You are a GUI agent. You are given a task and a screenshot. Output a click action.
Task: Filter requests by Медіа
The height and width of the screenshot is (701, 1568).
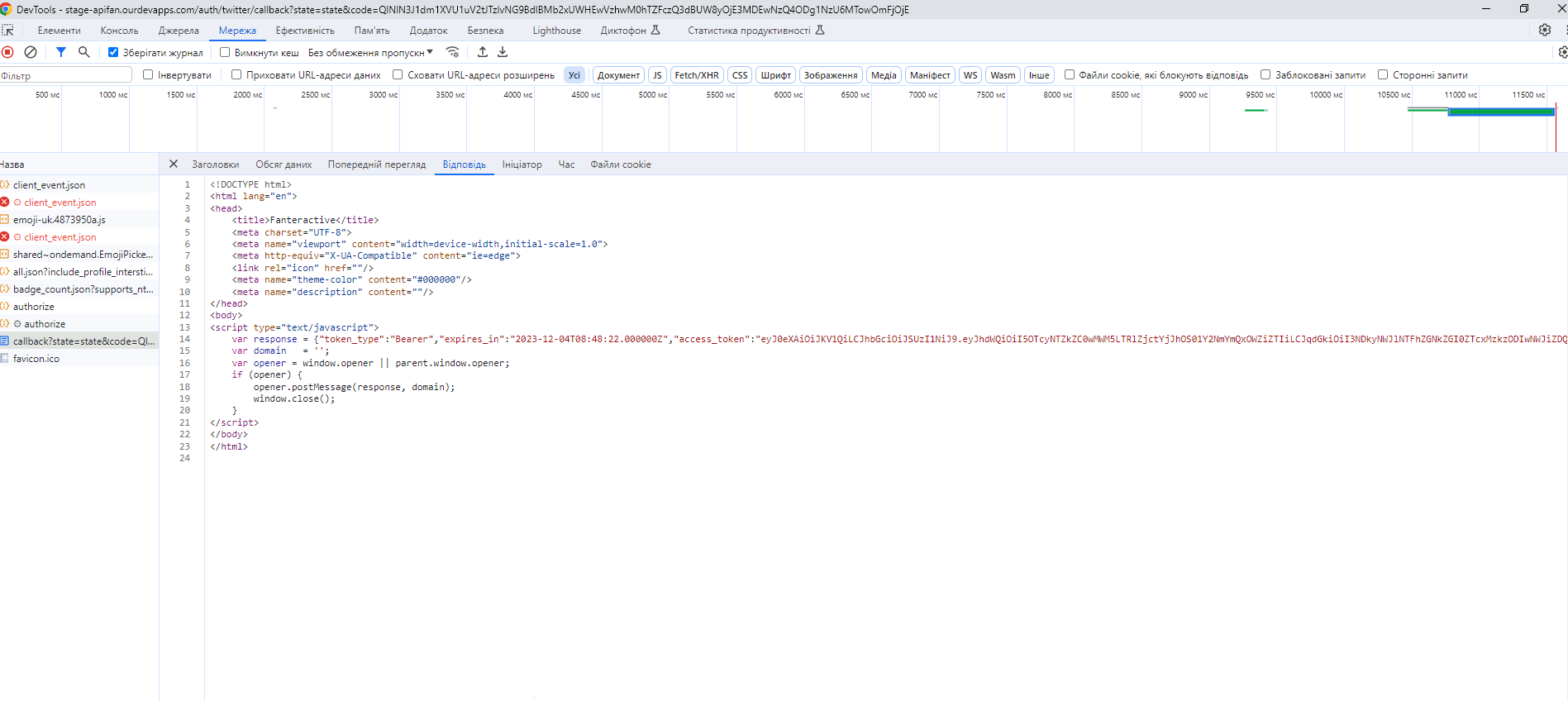click(884, 75)
